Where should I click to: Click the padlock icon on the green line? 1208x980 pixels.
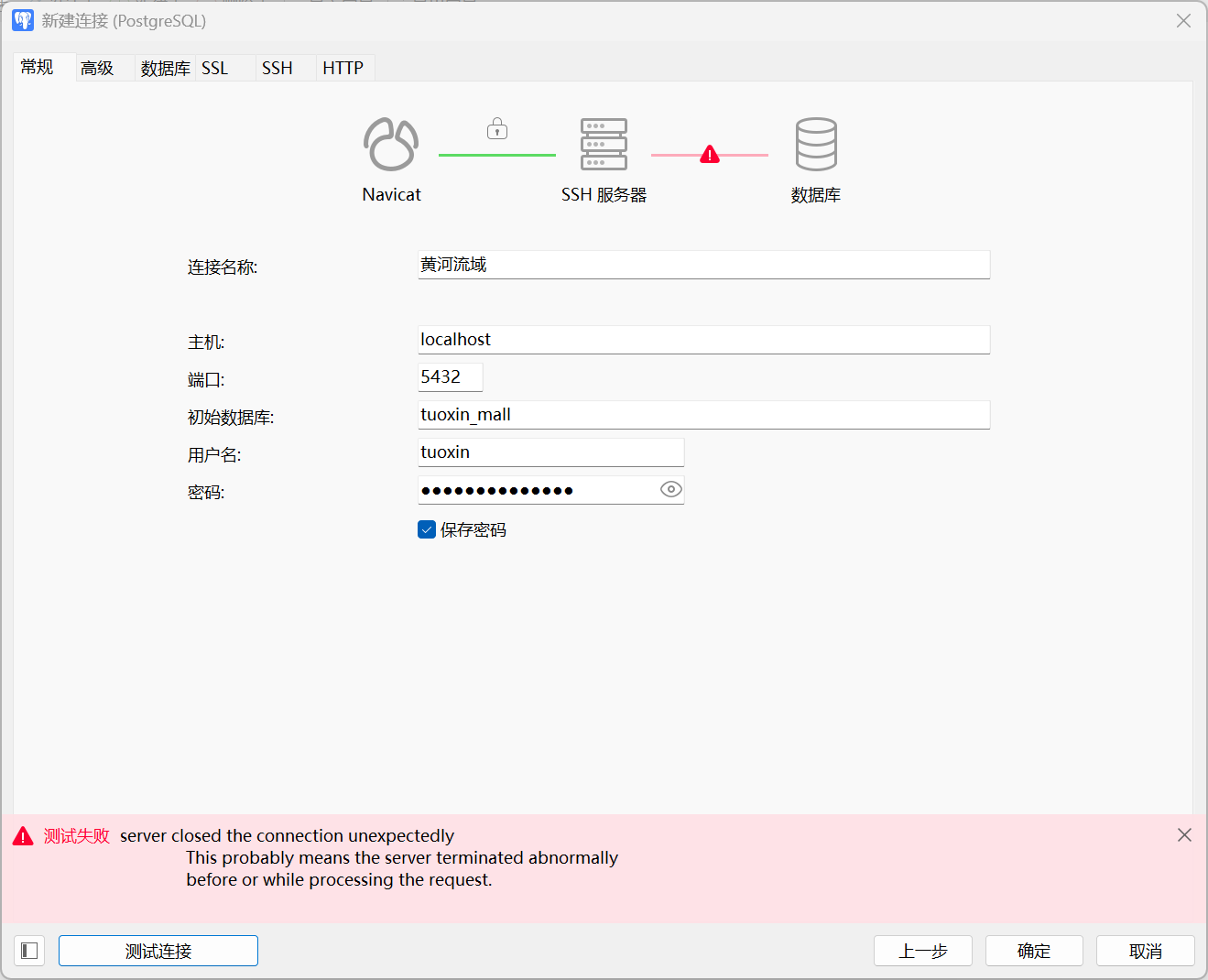(497, 128)
